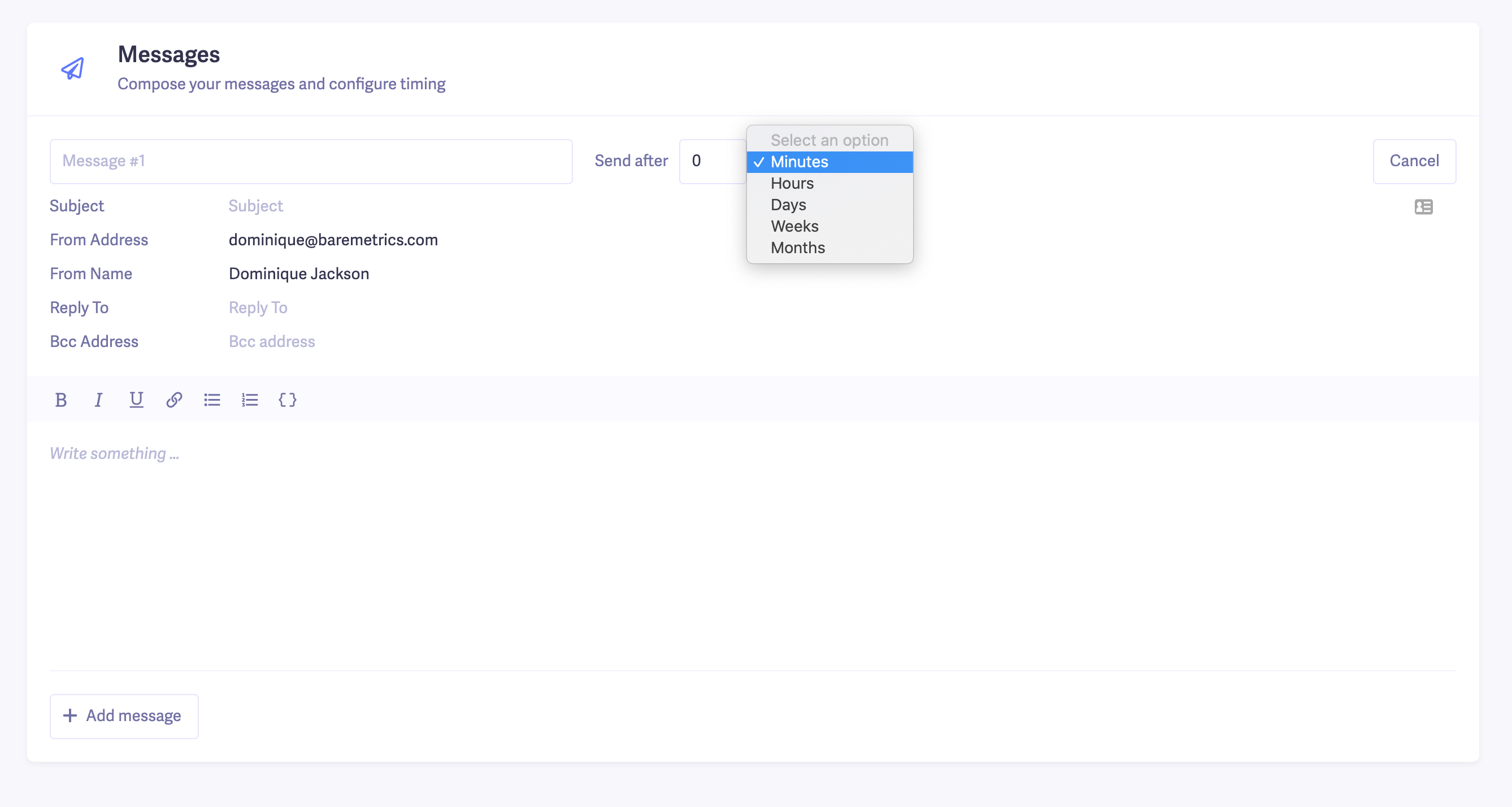Insert a variable with curly braces icon
The image size is (1512, 807).
pyautogui.click(x=288, y=400)
